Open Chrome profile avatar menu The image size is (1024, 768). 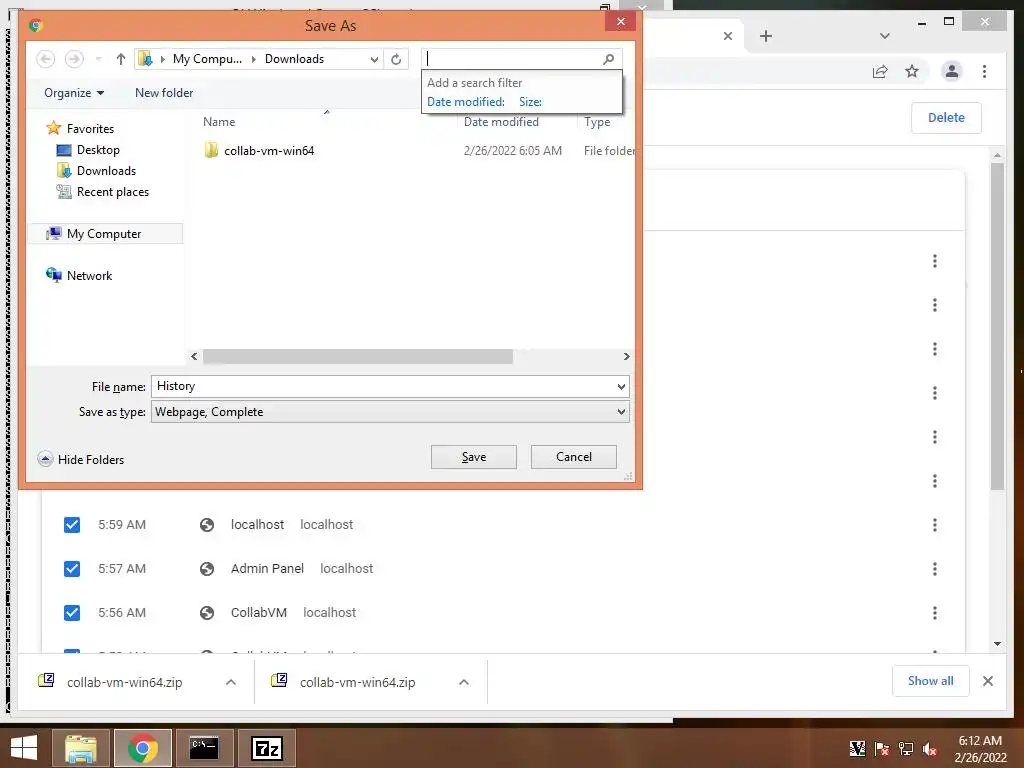952,71
